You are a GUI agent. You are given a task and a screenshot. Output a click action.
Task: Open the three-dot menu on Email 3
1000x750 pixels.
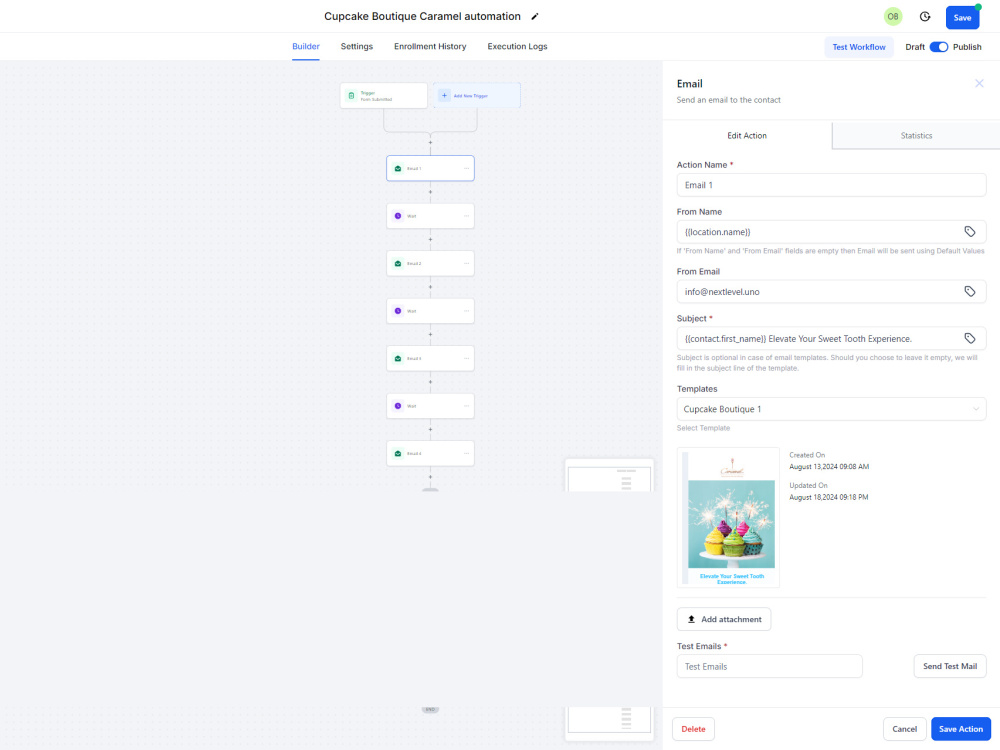467,358
